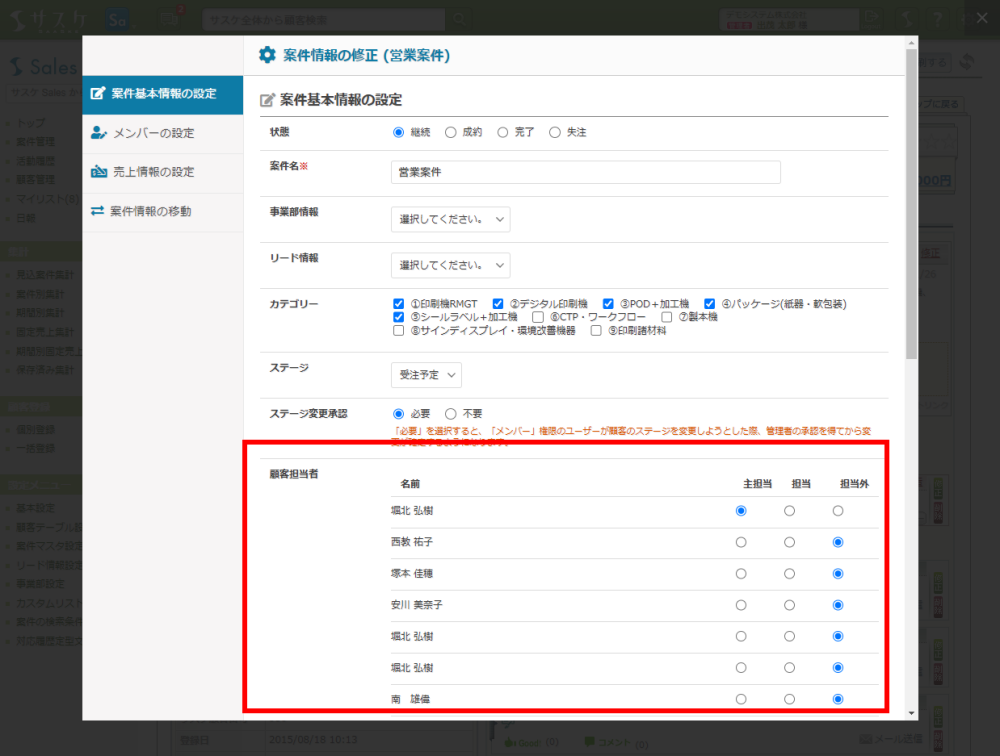The width and height of the screenshot is (1000, 756).
Task: Set 西教 祐子 as 主担当
Action: pos(741,542)
